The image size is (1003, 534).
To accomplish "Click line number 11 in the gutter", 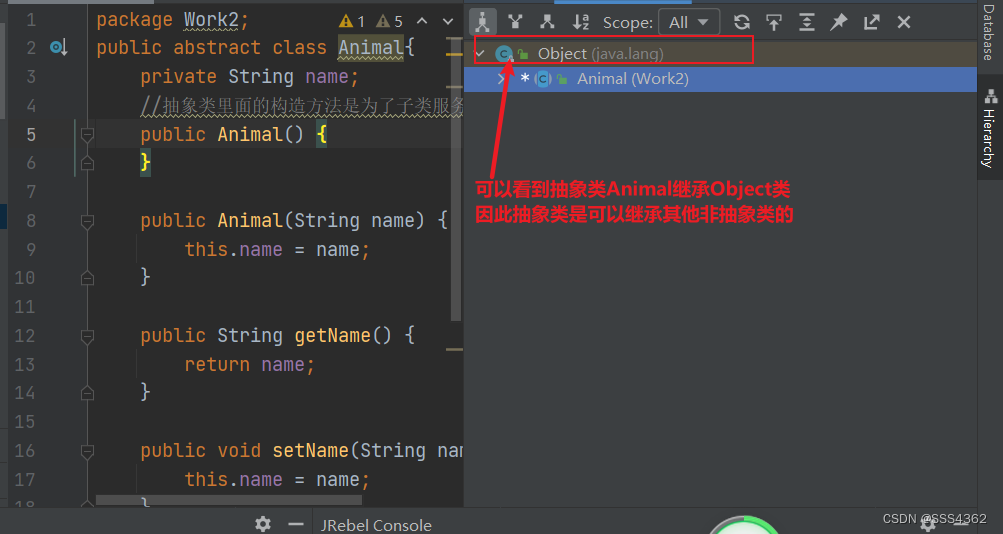I will coord(24,307).
